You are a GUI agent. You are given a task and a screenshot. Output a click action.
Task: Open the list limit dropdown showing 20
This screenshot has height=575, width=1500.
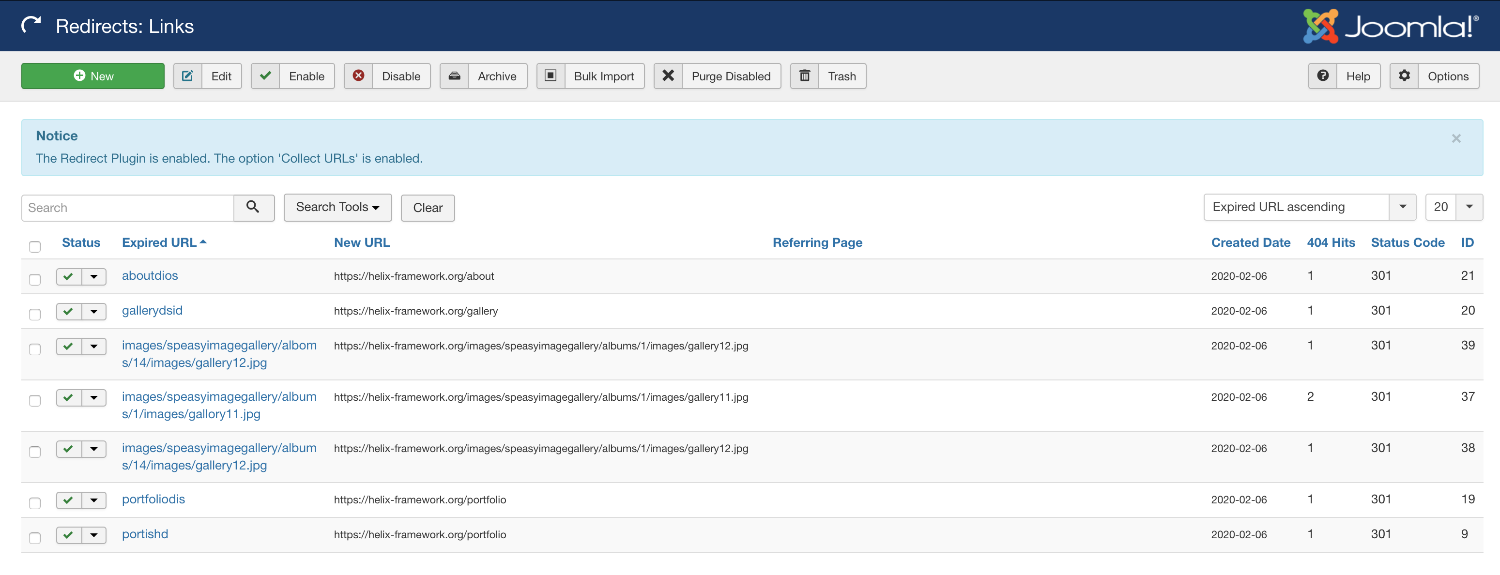pyautogui.click(x=1453, y=207)
